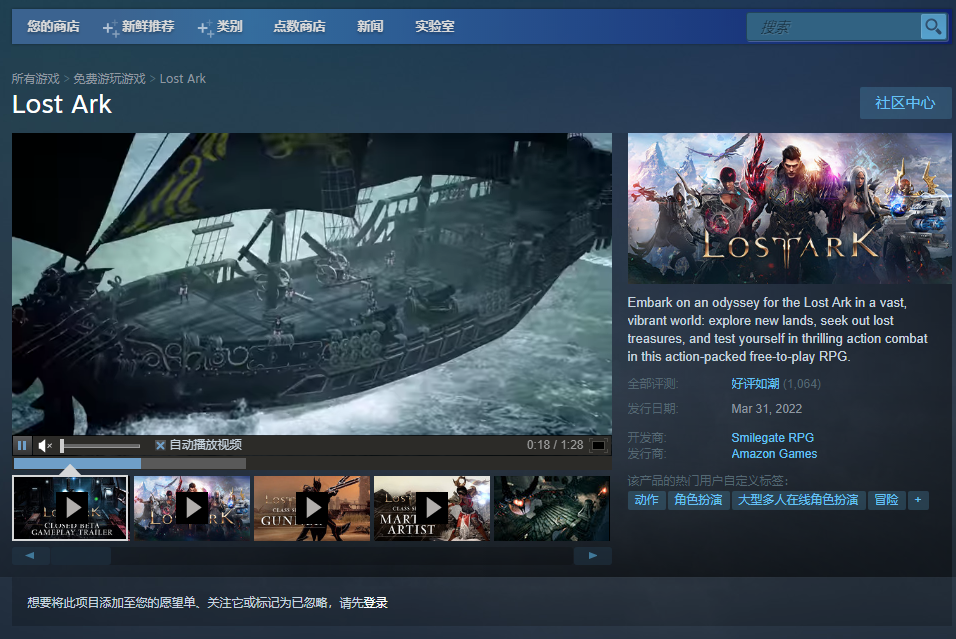Open the 好评如潮 reviews link
This screenshot has width=956, height=639.
pos(755,384)
